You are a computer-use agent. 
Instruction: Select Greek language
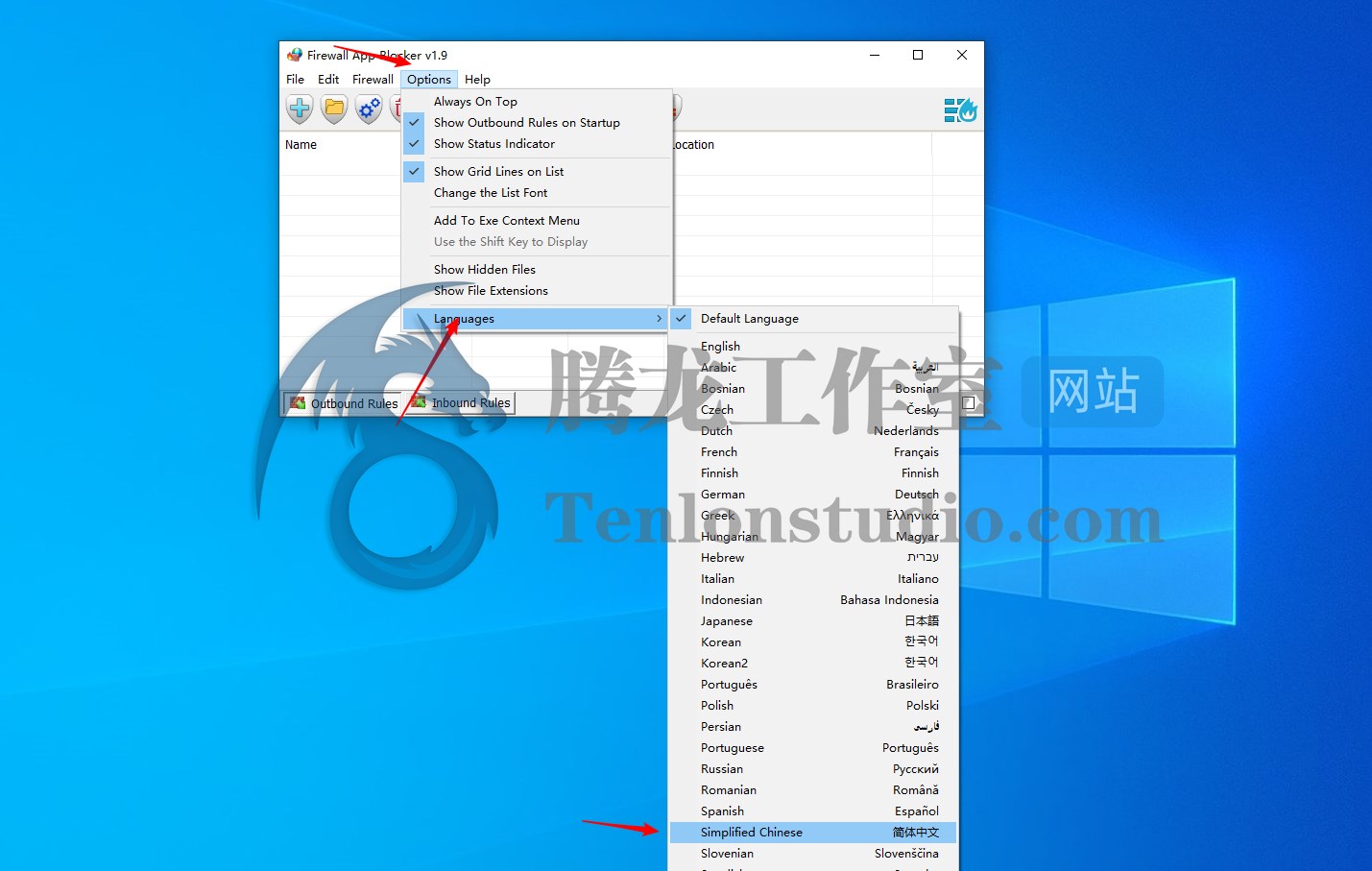[x=813, y=516]
